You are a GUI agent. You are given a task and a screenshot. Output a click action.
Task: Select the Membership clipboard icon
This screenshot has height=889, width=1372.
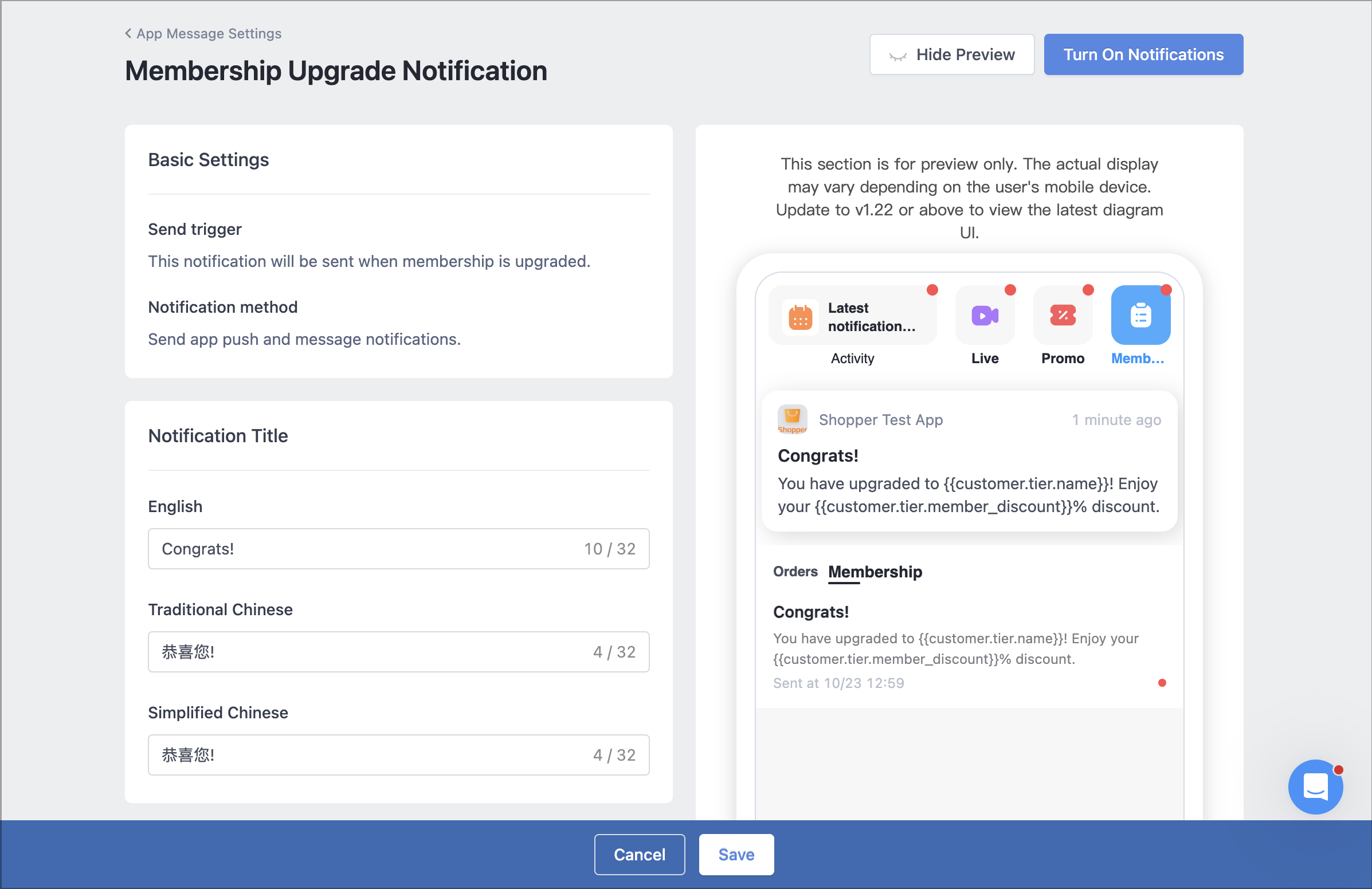(x=1140, y=315)
